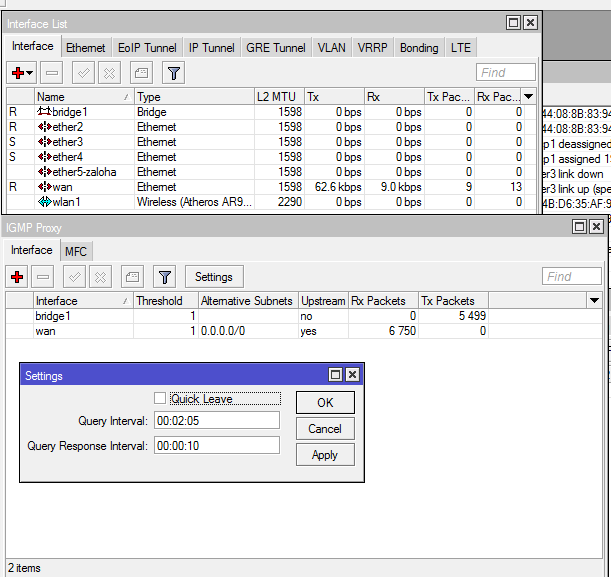Close the Settings dialog
This screenshot has width=611, height=577.
[x=352, y=375]
